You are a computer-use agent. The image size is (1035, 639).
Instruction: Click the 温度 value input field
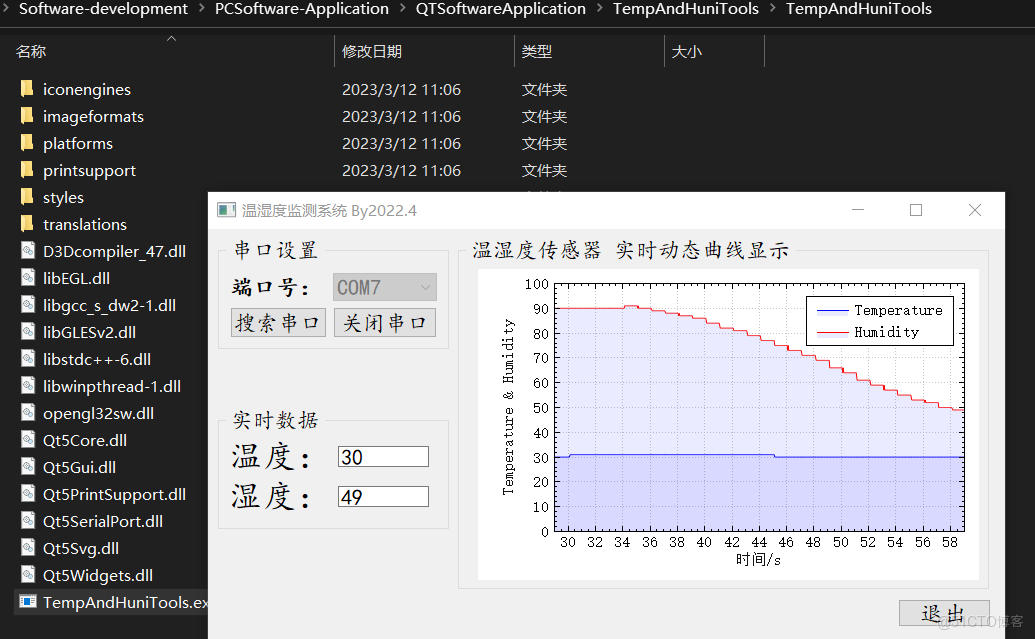click(x=383, y=456)
